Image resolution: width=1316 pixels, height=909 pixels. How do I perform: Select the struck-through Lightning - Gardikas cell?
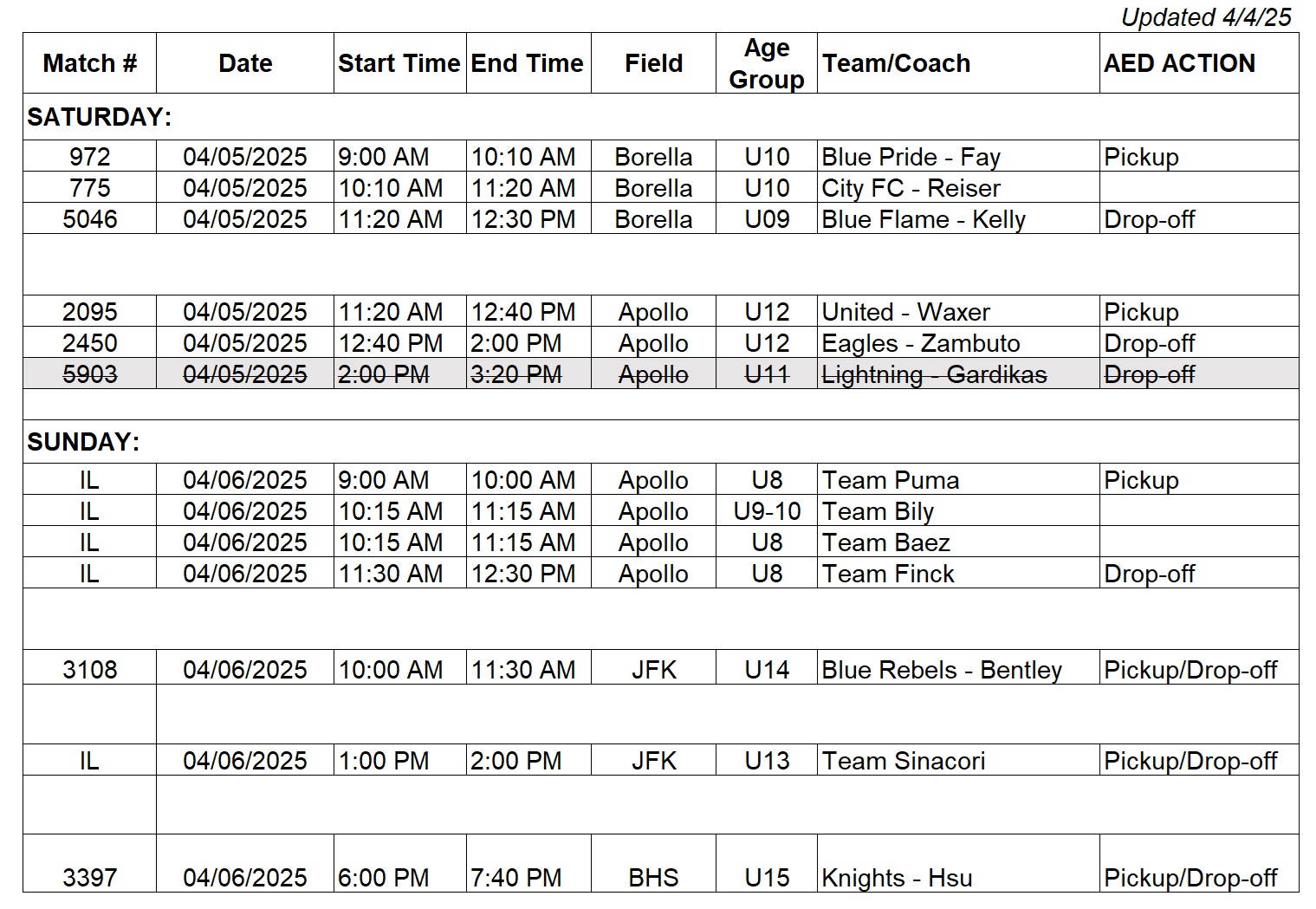point(958,373)
